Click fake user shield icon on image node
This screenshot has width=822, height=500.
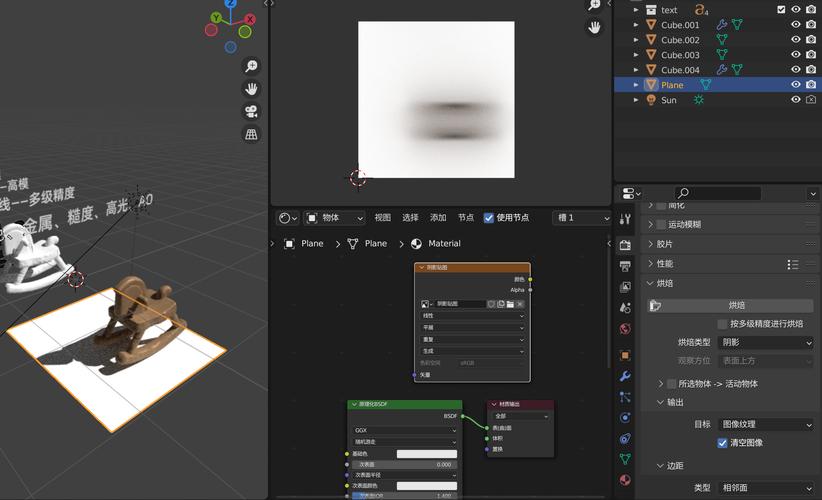491,304
